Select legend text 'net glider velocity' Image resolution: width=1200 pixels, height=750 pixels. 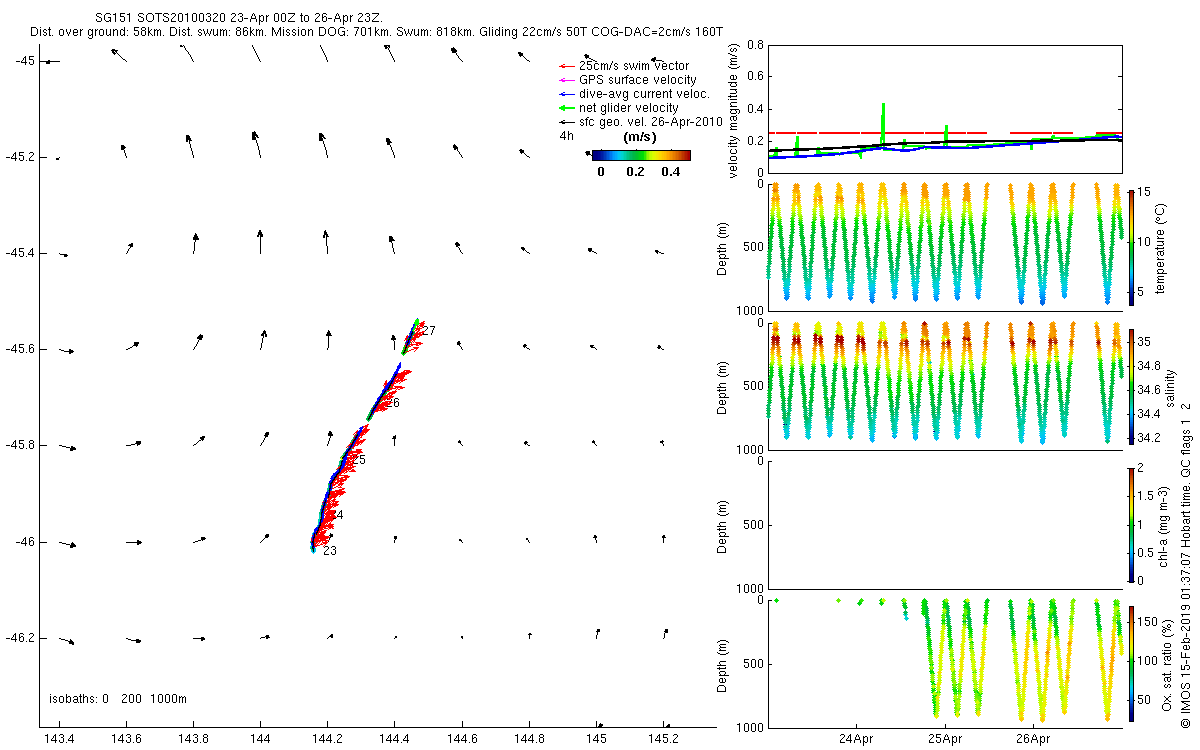coord(629,108)
